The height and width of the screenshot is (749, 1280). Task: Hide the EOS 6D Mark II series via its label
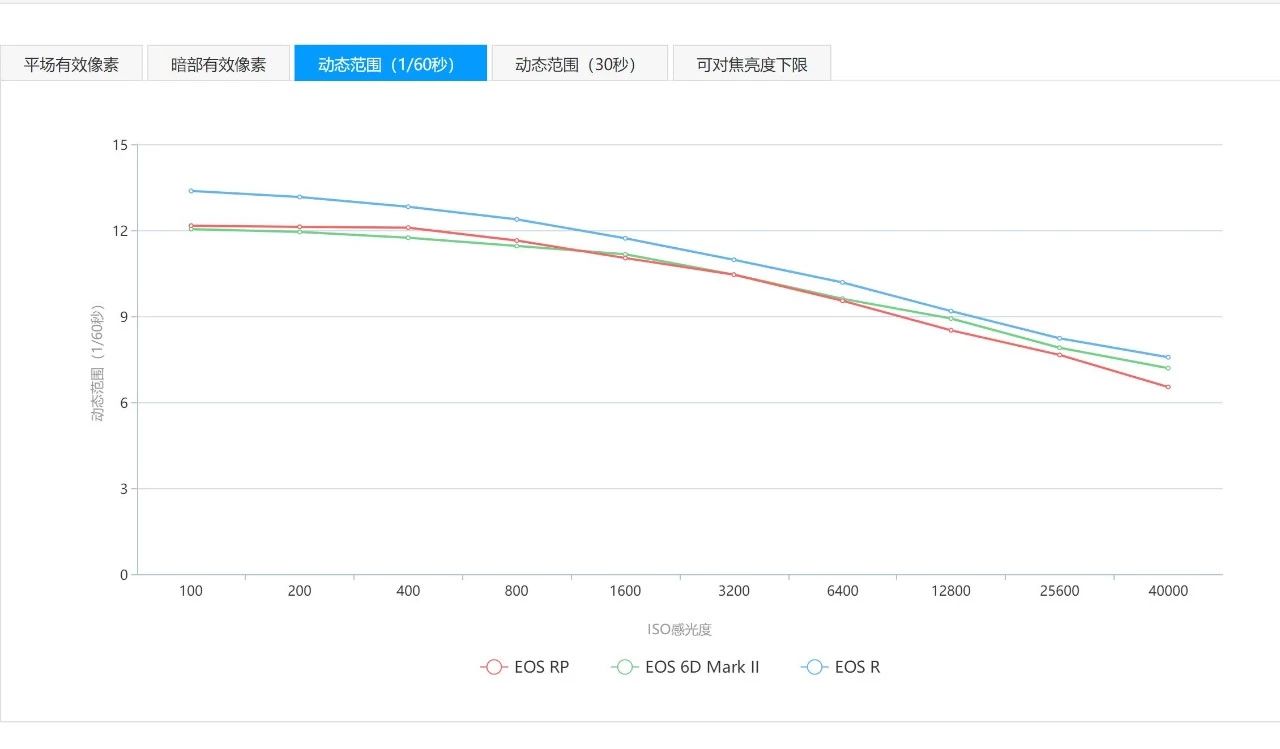pos(702,667)
